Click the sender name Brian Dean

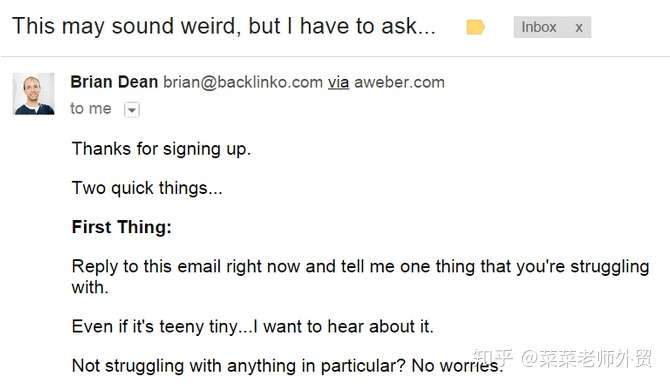click(114, 82)
